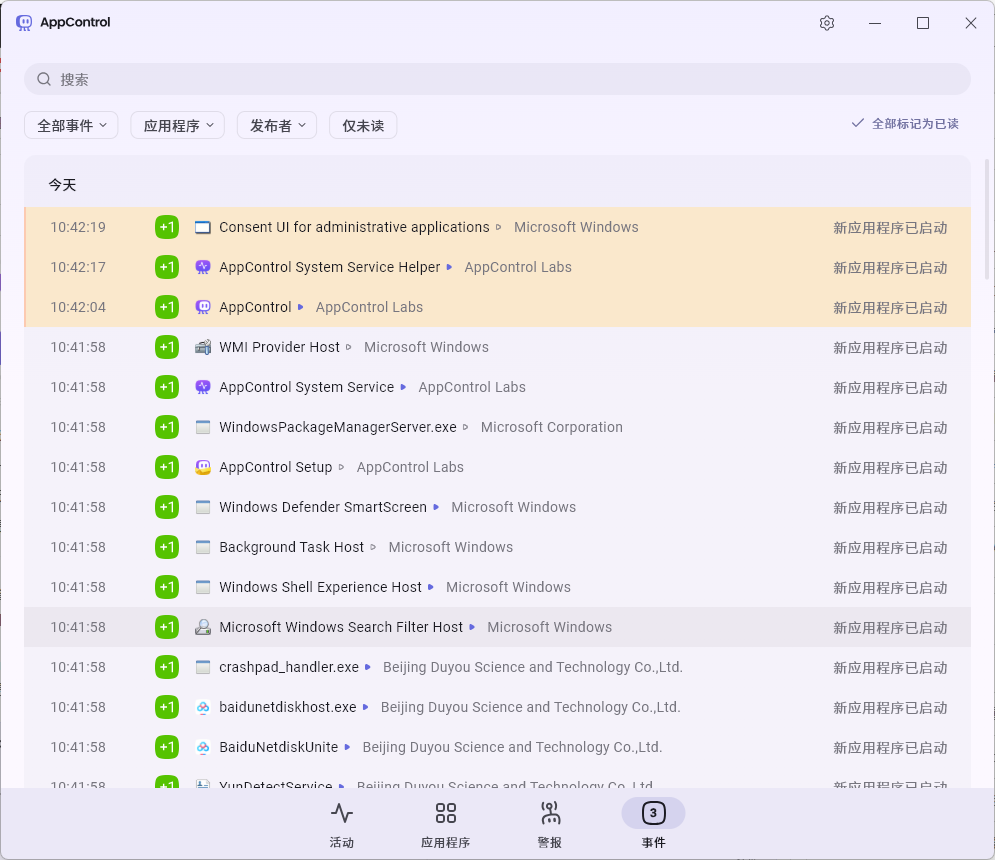Click 新应用程序已启动 status on AppControl Setup row
Viewport: 995px width, 860px height.
coord(890,468)
